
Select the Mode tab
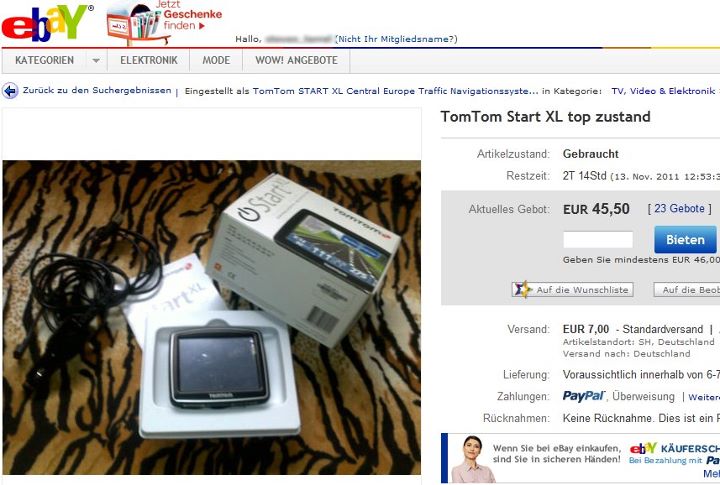[216, 61]
